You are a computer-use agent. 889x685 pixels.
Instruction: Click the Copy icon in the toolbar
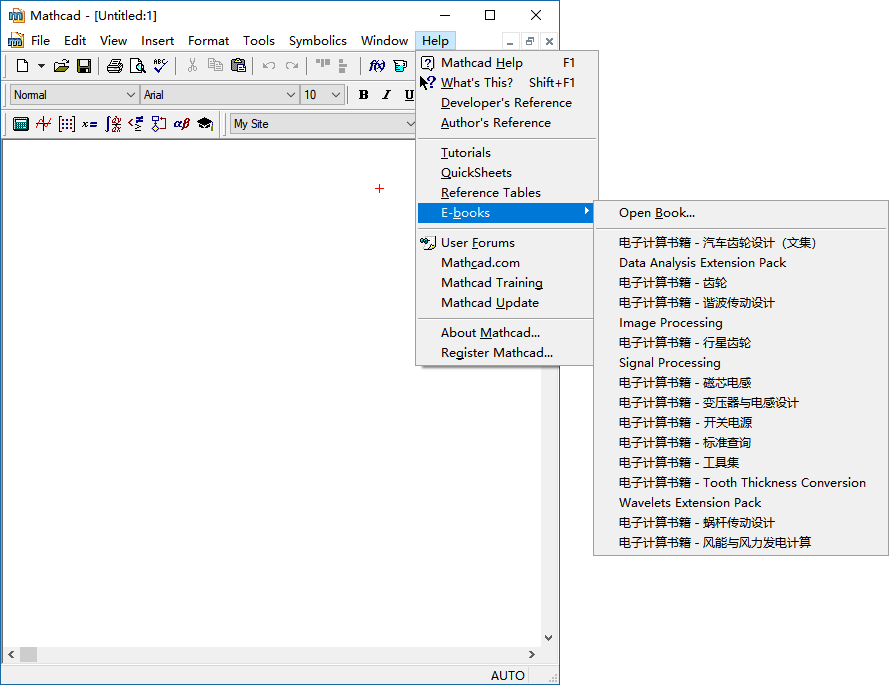215,66
